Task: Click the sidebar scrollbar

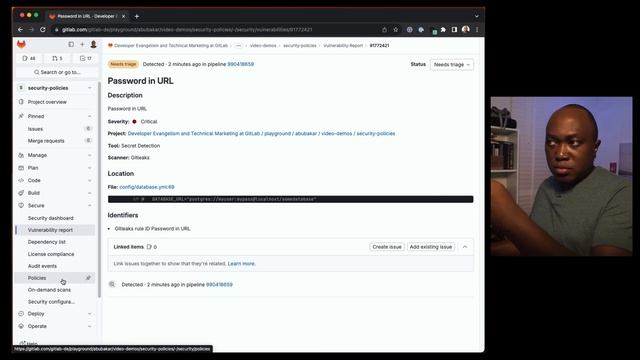Action: pos(100,190)
